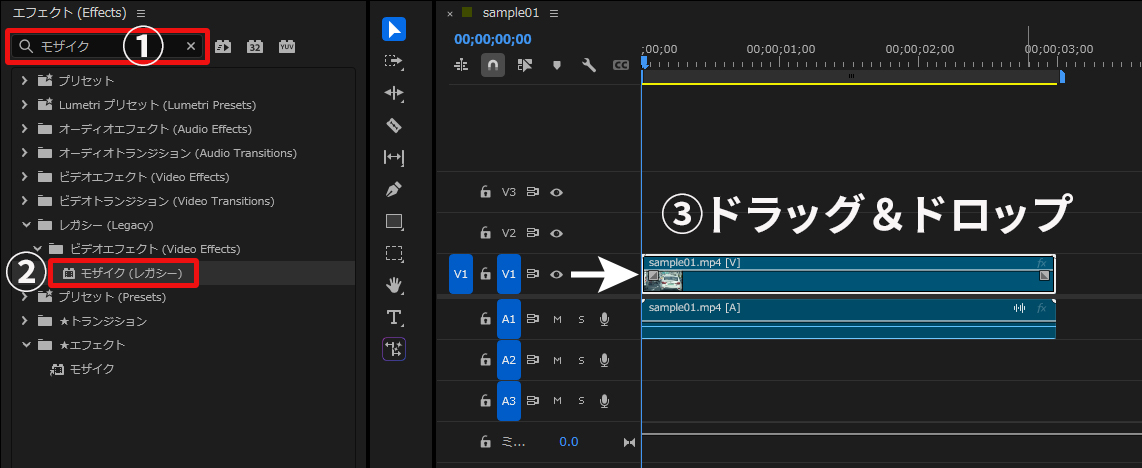Click the CC captions track icon

tap(621, 65)
